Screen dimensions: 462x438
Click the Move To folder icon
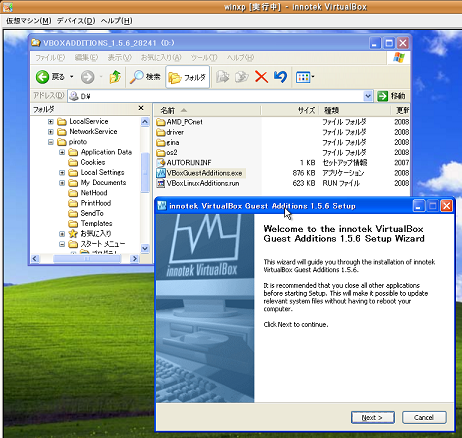(x=223, y=77)
